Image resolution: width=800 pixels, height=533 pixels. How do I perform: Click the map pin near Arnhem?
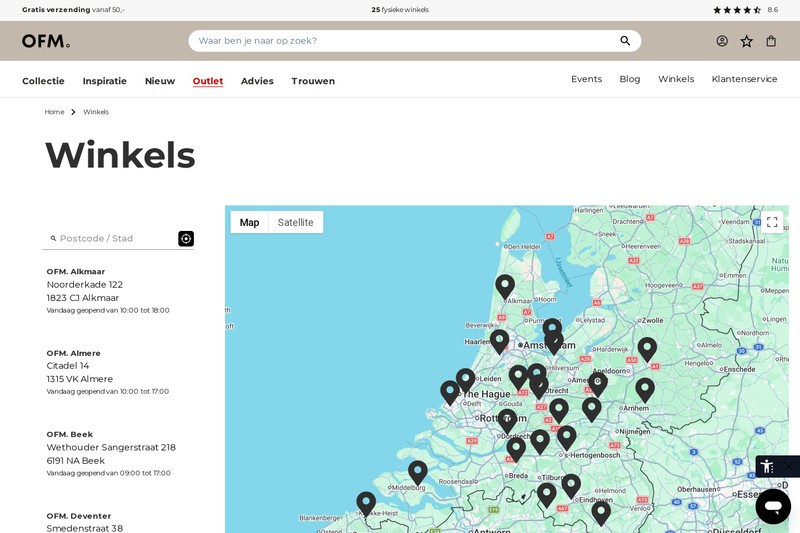[x=645, y=389]
